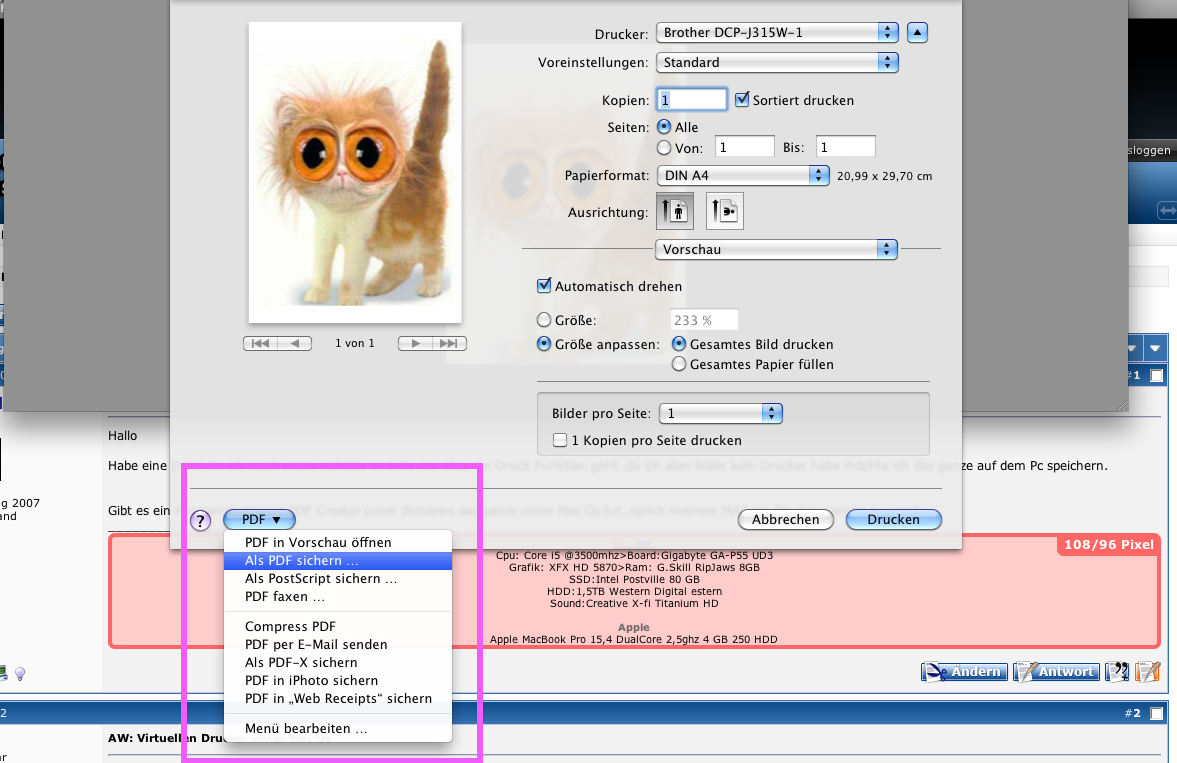
Task: Toggle Automatisch drehen checkbox
Action: click(x=544, y=285)
